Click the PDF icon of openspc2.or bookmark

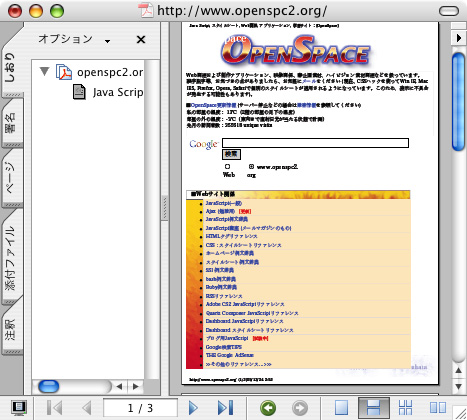63,72
